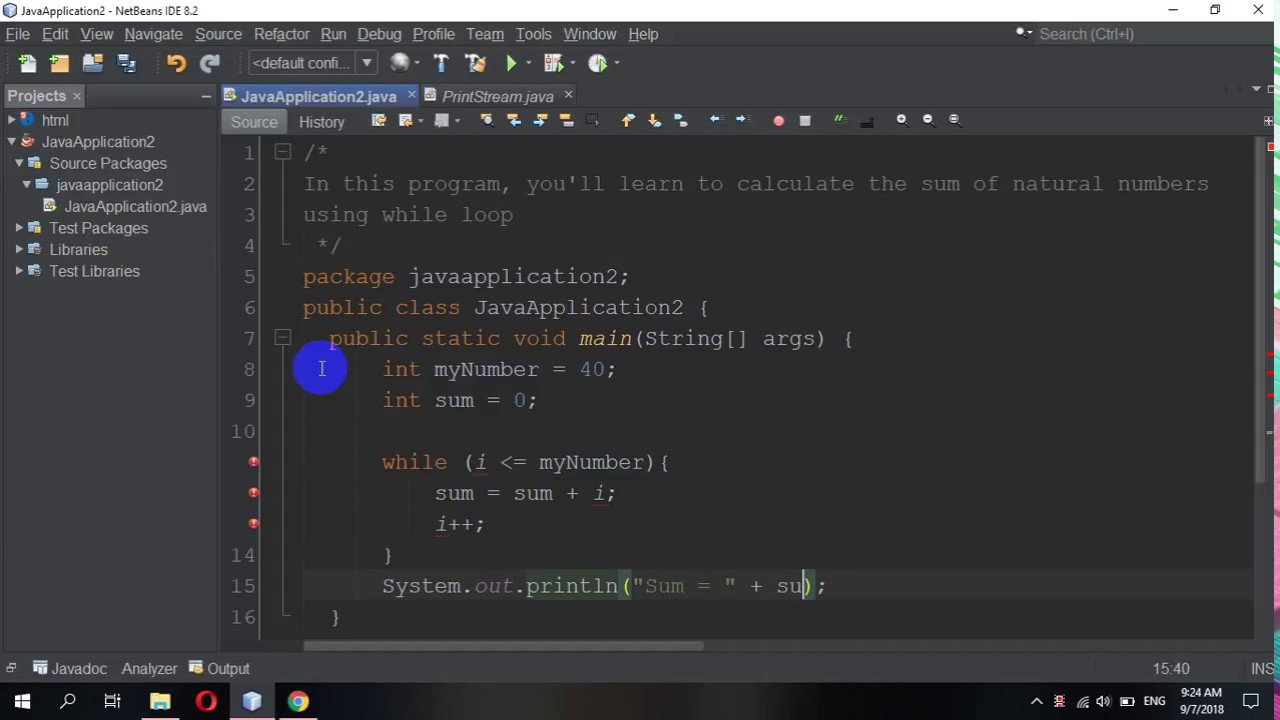Image resolution: width=1280 pixels, height=720 pixels.
Task: Click the Debug Project icon
Action: point(552,63)
